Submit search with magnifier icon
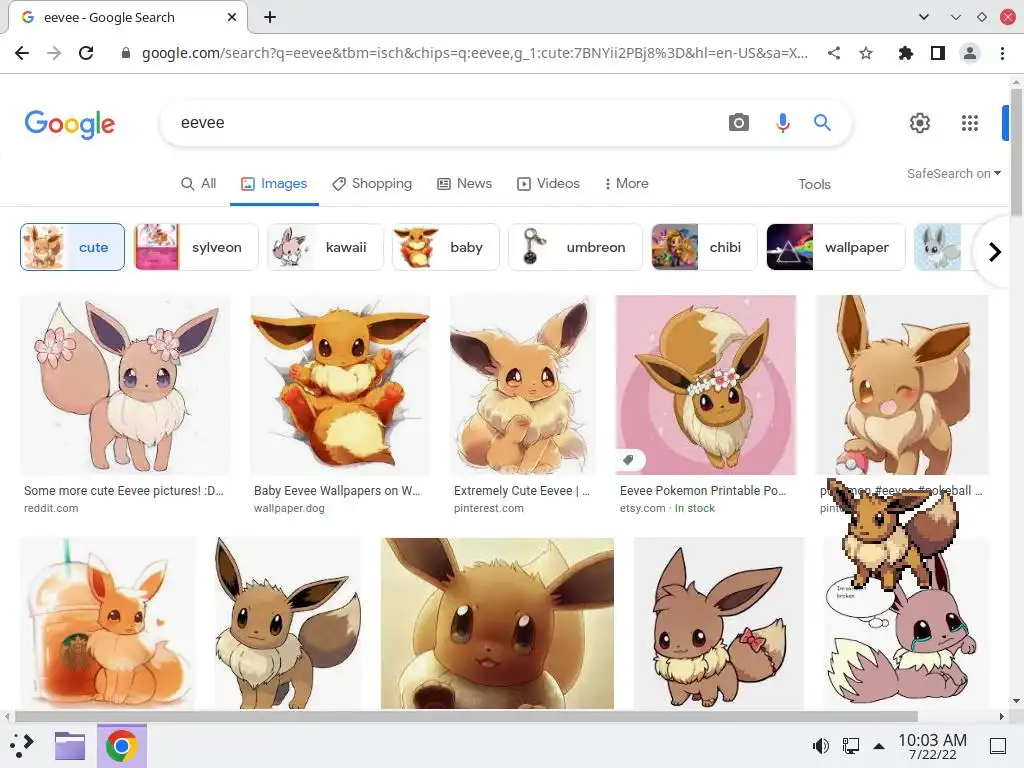 (x=822, y=122)
